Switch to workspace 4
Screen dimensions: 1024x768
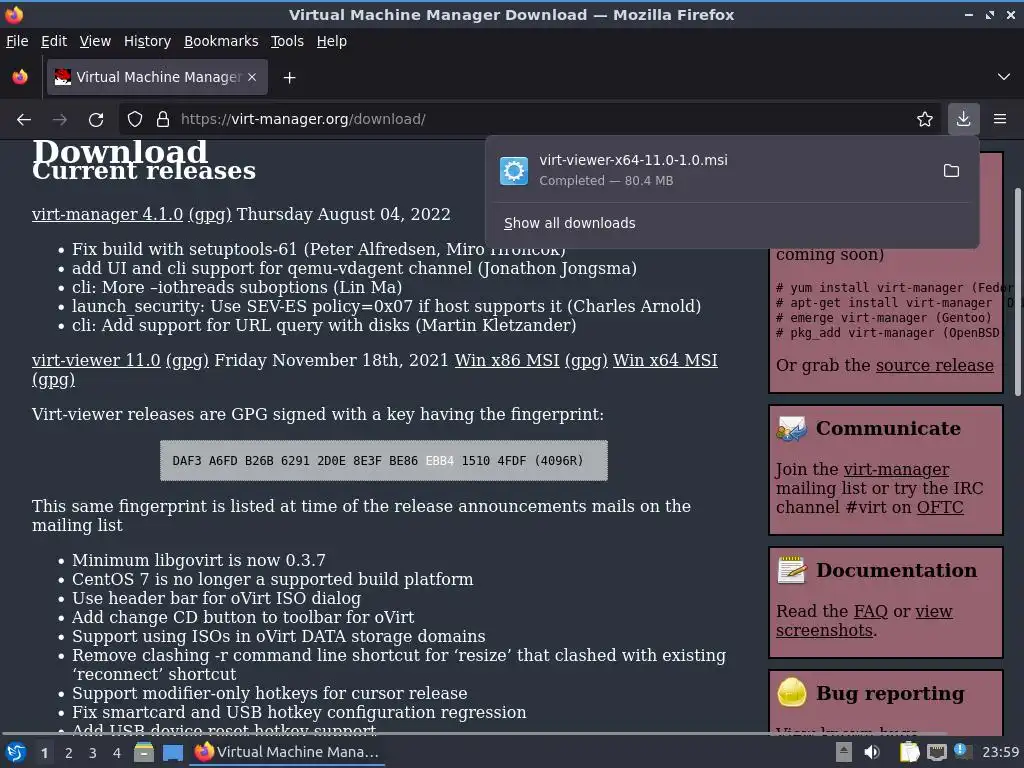[x=116, y=753]
